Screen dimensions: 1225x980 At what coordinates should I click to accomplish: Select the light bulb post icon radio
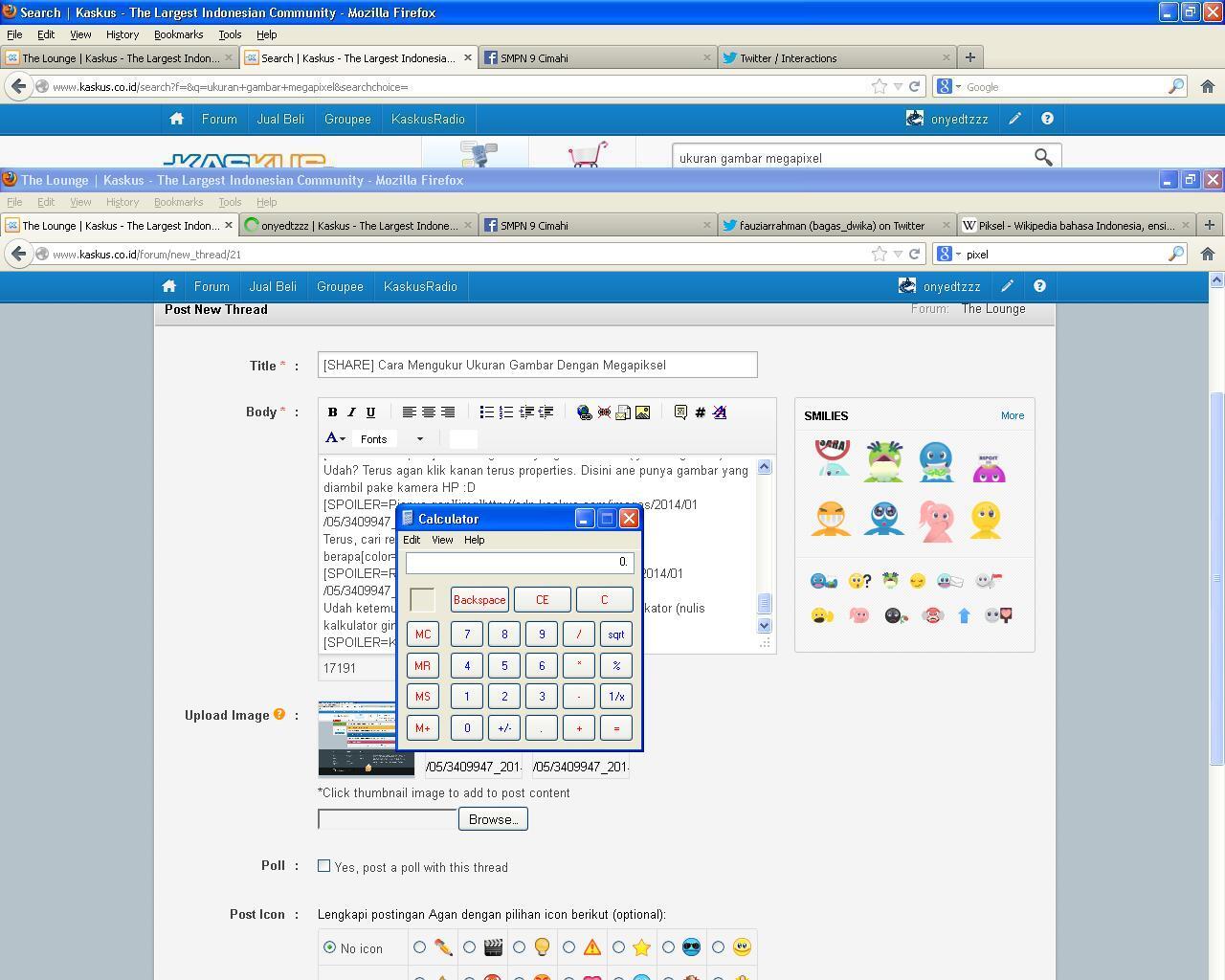pyautogui.click(x=519, y=947)
